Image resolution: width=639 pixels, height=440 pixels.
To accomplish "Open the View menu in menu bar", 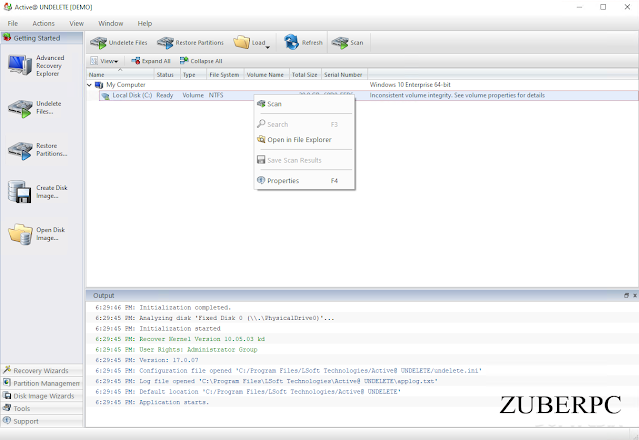I will pyautogui.click(x=76, y=23).
